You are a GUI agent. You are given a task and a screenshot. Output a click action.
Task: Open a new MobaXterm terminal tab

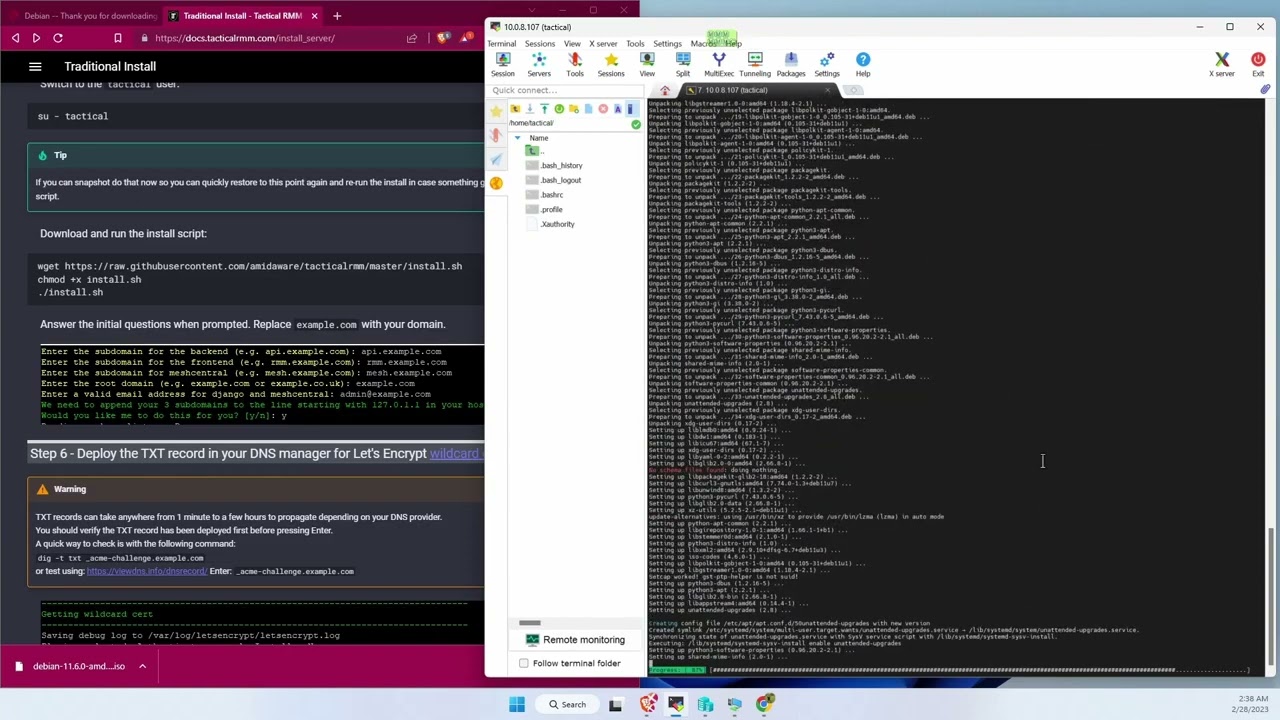coord(853,90)
